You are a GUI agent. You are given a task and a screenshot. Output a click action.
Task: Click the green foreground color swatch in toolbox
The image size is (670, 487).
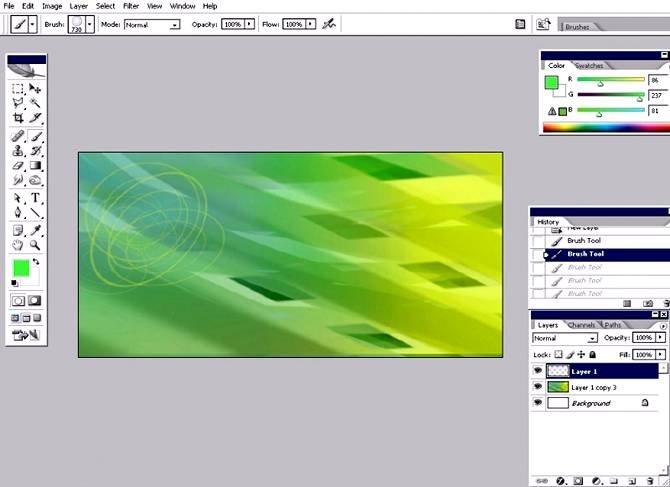[20, 268]
